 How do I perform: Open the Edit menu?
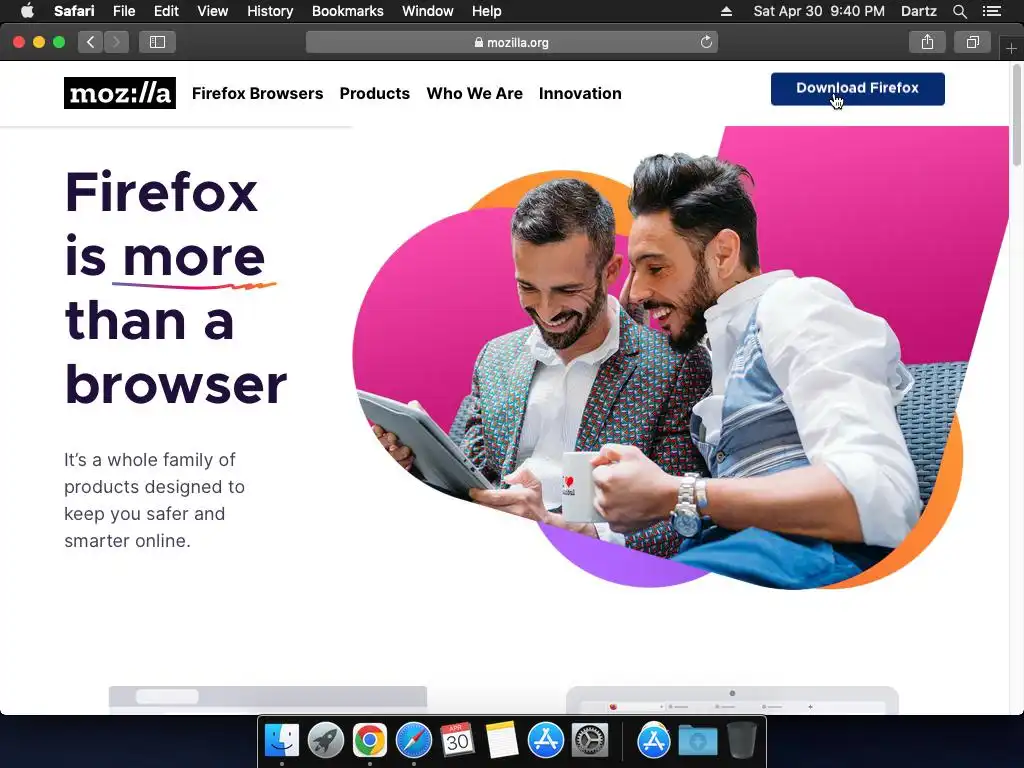point(166,11)
